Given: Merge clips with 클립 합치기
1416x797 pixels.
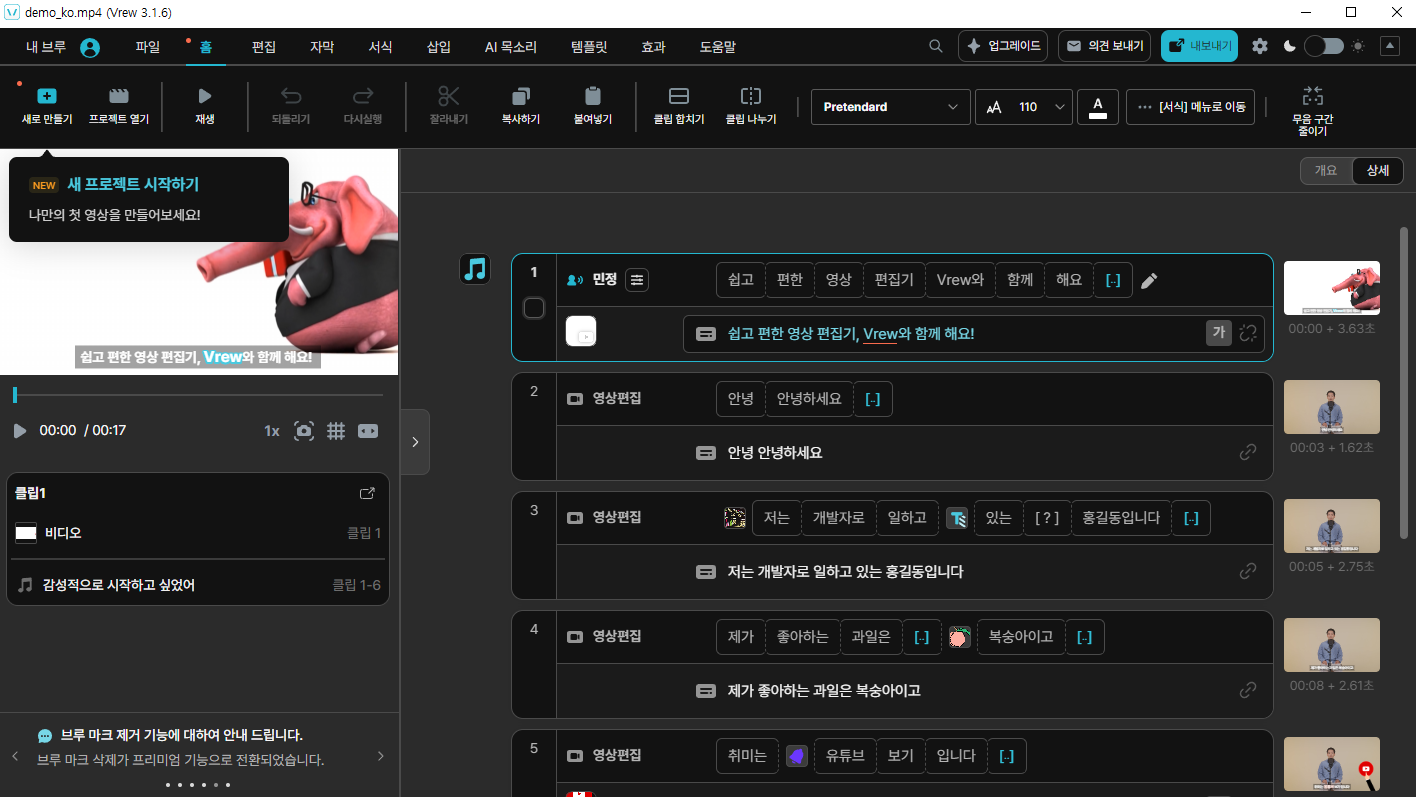Looking at the screenshot, I should tap(679, 106).
